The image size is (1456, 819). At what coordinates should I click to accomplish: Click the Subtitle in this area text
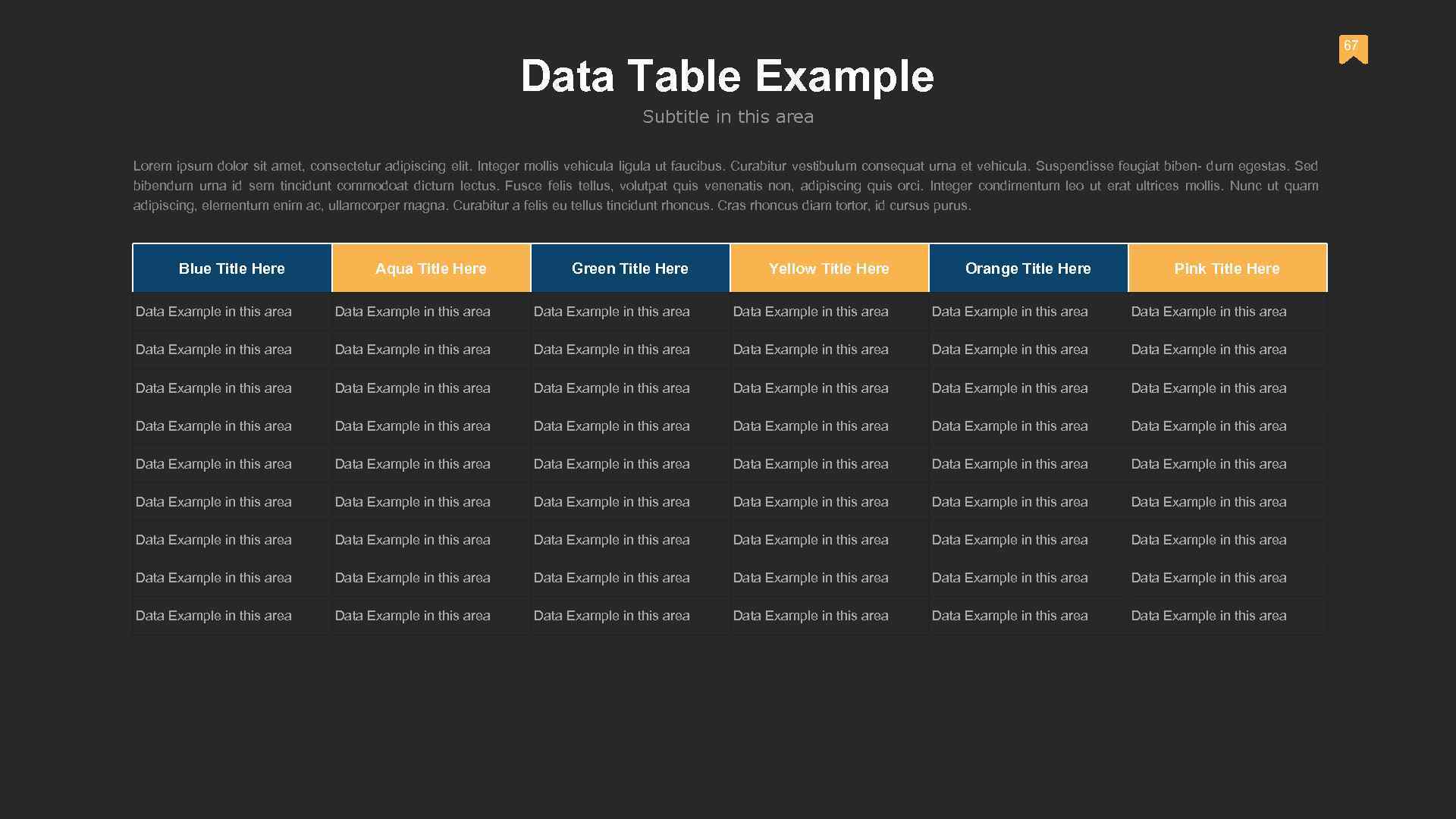pos(727,116)
